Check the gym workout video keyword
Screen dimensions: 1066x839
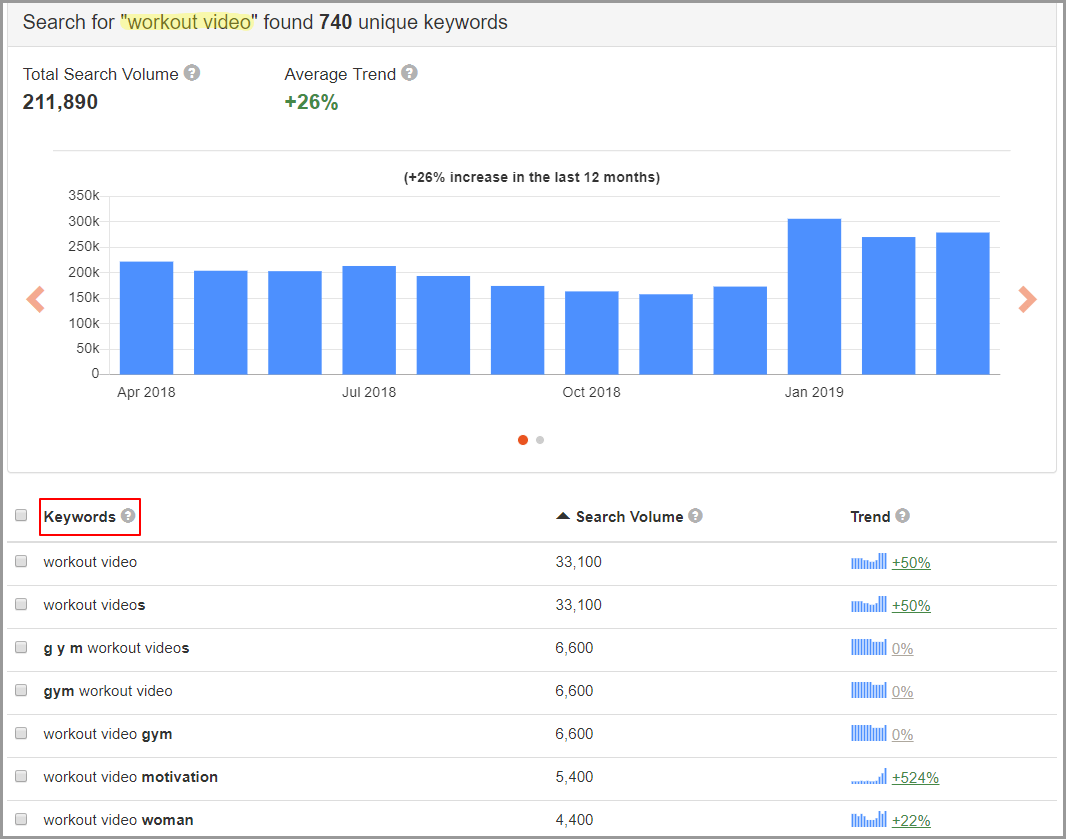click(21, 690)
